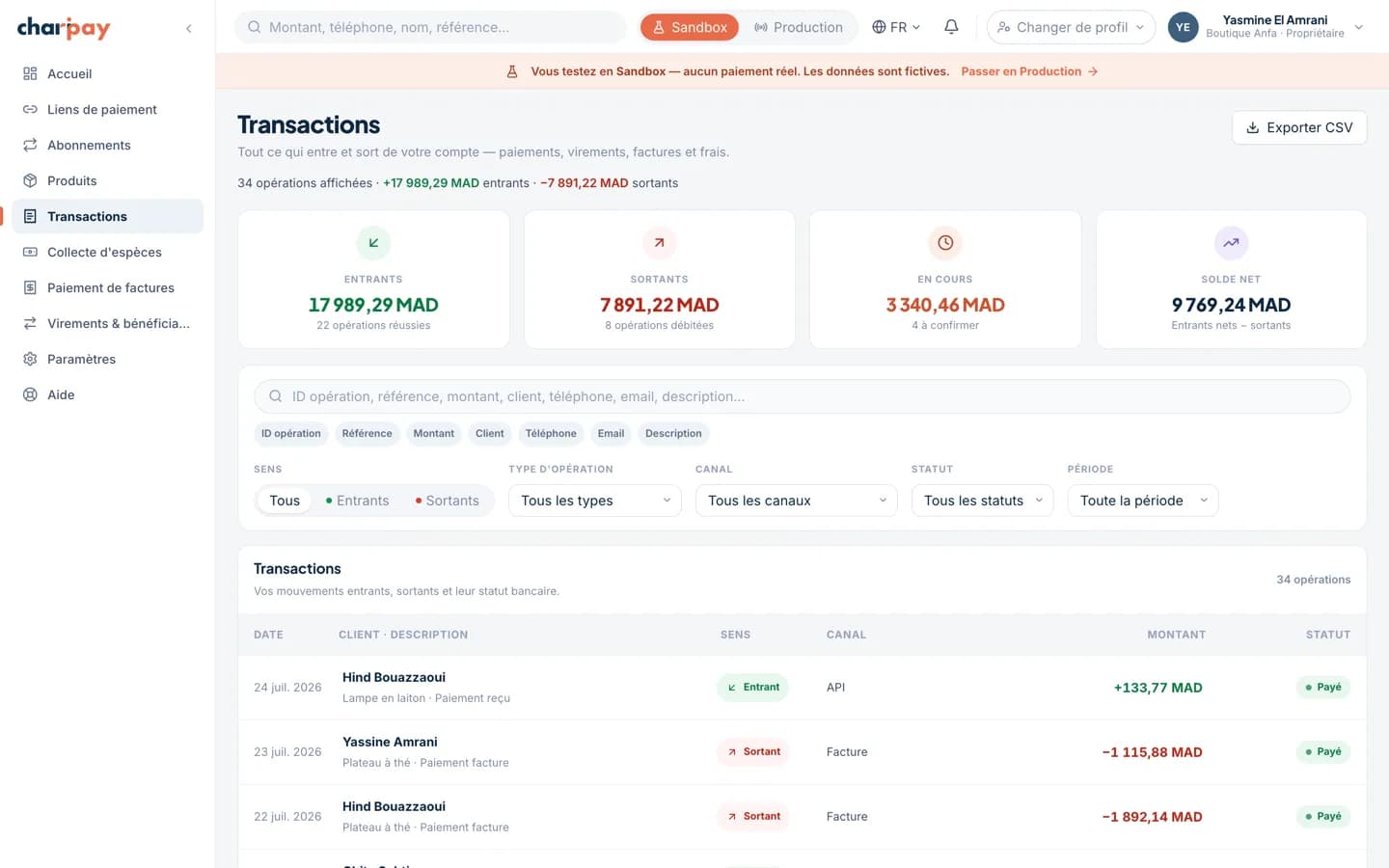Click the DATE column header
Viewport: 1389px width, 868px height.
coord(268,635)
